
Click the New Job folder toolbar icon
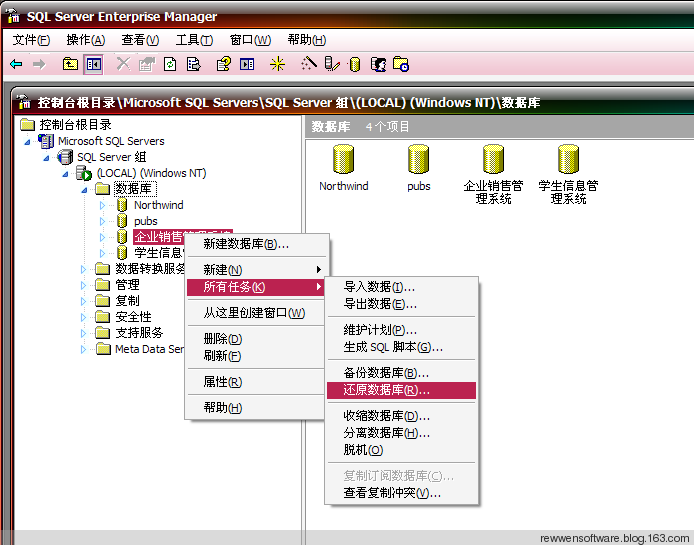point(401,64)
